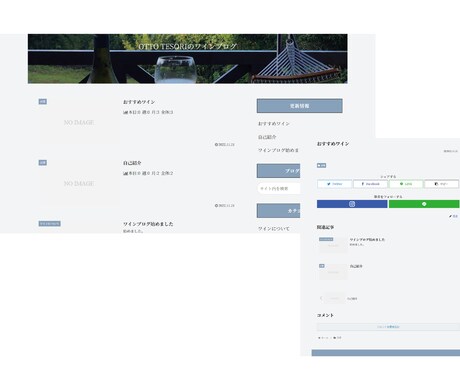Share article on Twitter
The image size is (460, 380).
tap(334, 184)
